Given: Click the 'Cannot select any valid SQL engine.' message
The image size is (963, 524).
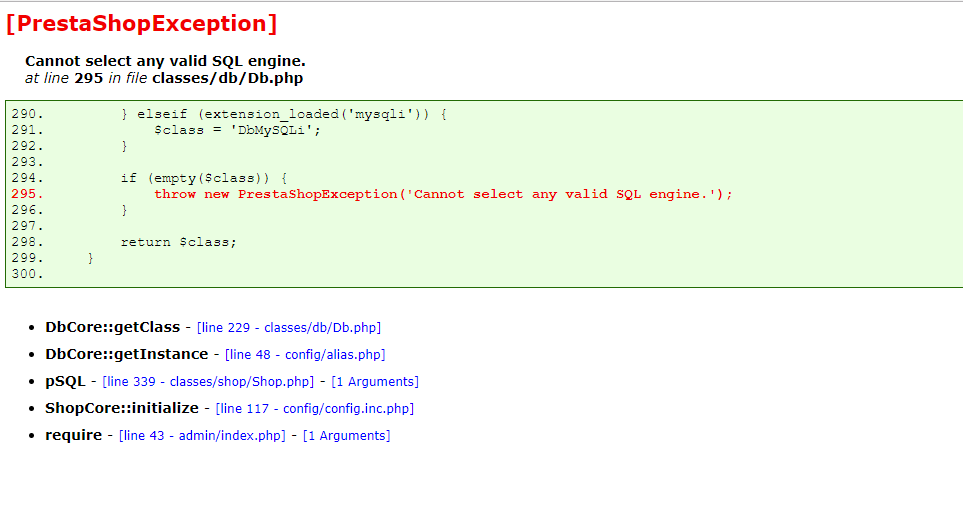Looking at the screenshot, I should [165, 61].
